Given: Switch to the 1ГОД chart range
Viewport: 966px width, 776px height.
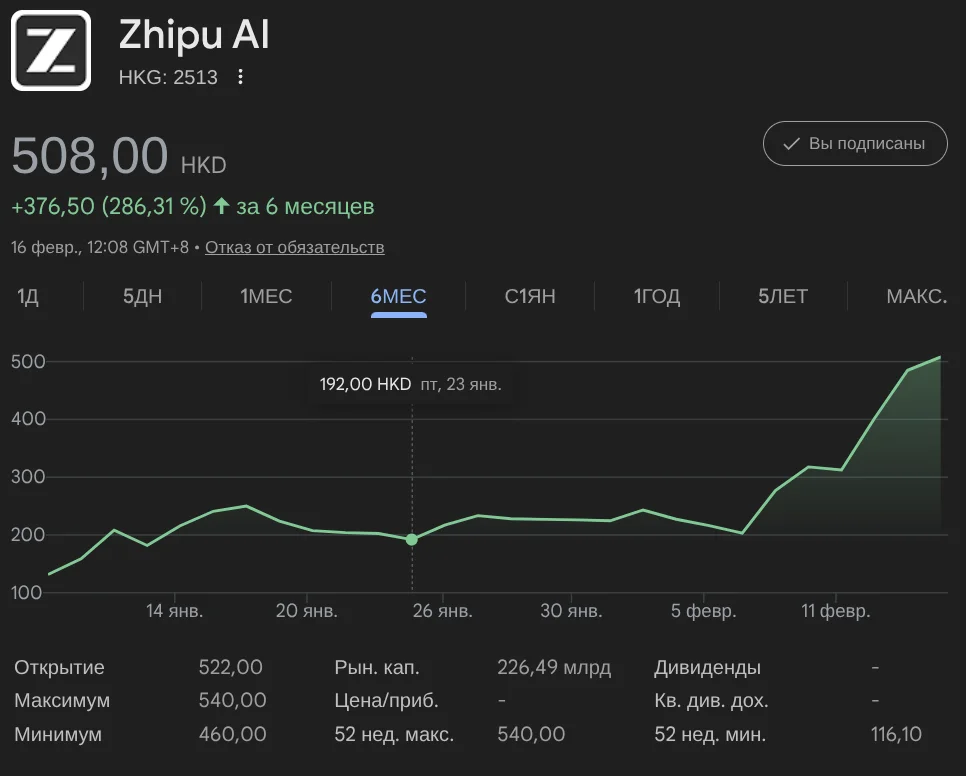Looking at the screenshot, I should point(657,296).
